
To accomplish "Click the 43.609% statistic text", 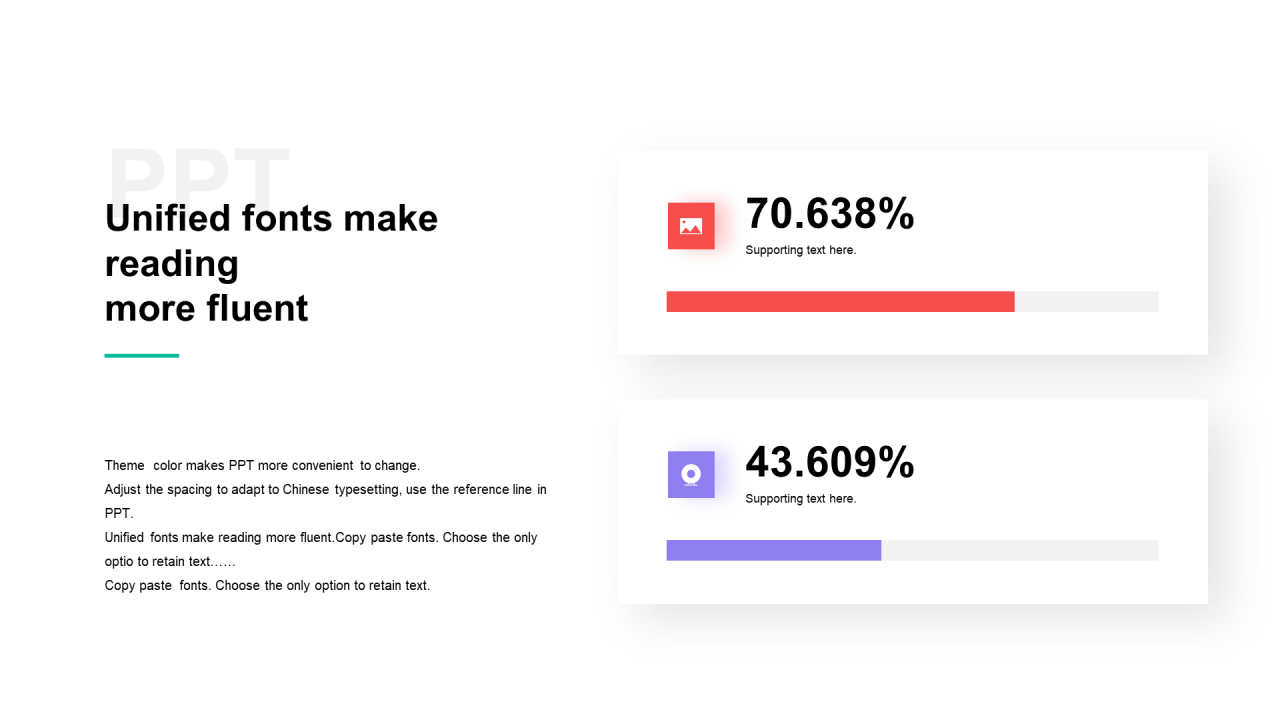I will click(x=830, y=462).
